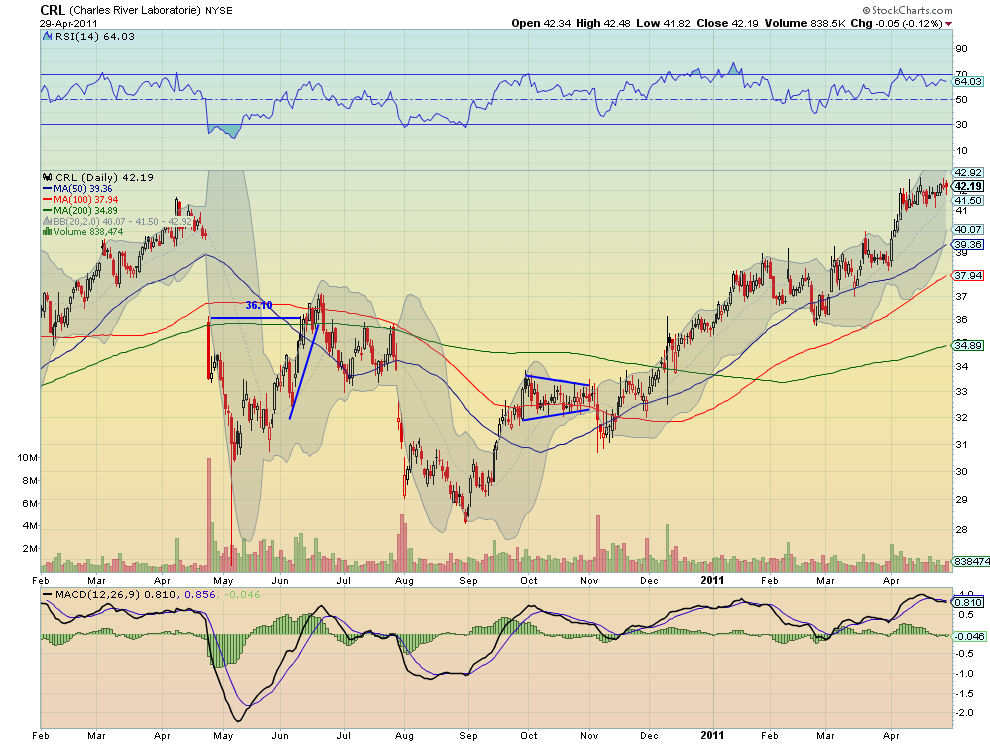Click the 64.03 RSI axis tag

click(968, 81)
